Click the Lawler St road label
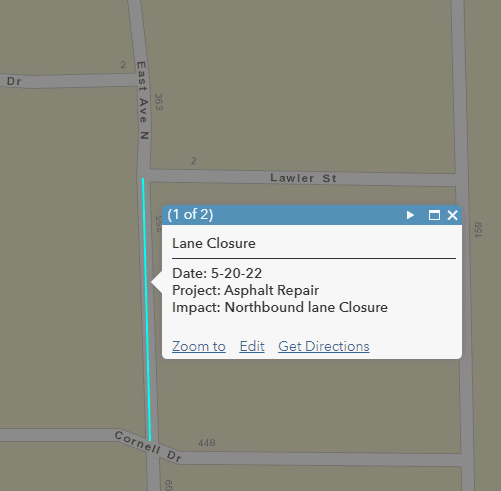 point(303,178)
